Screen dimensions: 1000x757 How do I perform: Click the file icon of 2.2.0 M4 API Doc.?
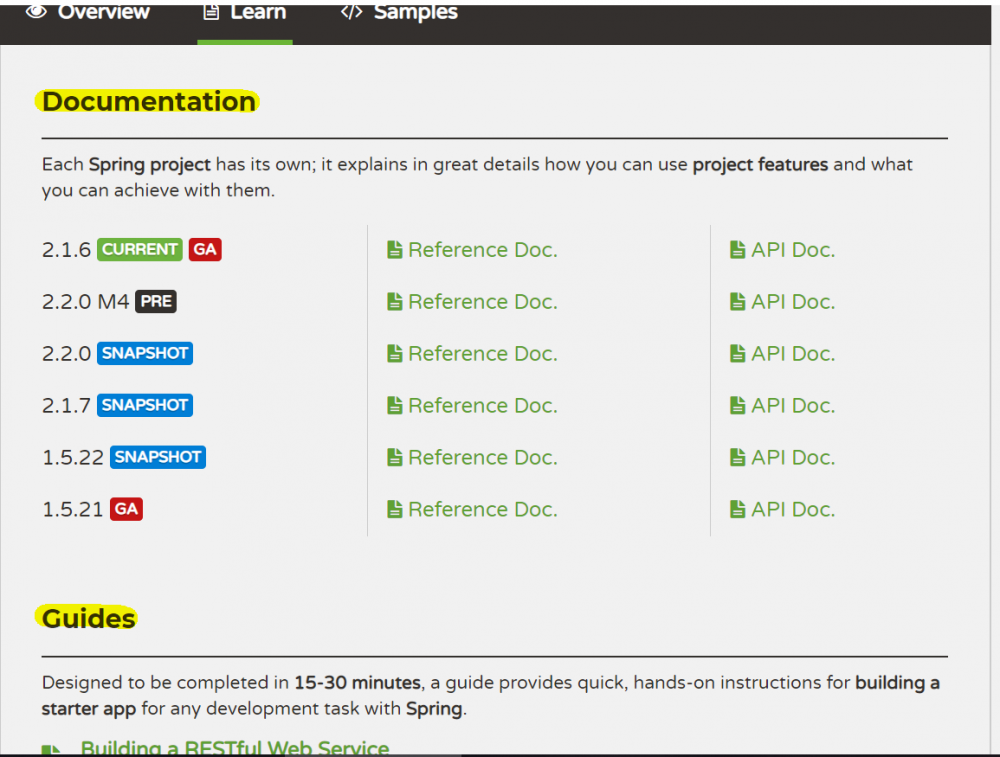coord(738,302)
